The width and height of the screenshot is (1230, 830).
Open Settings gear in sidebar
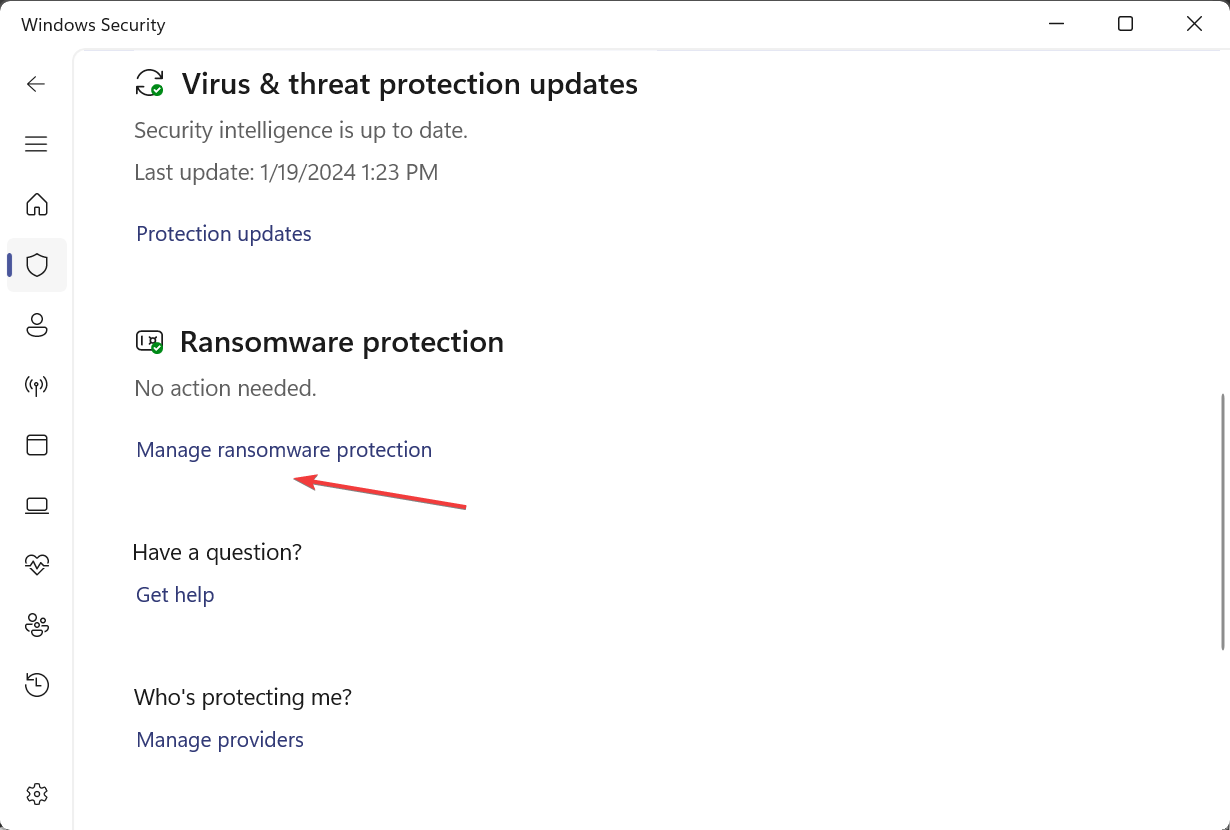[x=37, y=794]
